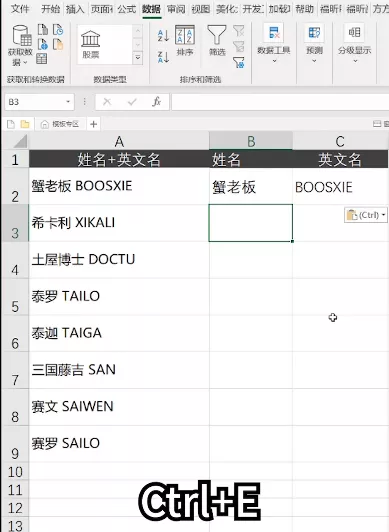Select cell containing 希卡利 XIKALI

click(119, 223)
